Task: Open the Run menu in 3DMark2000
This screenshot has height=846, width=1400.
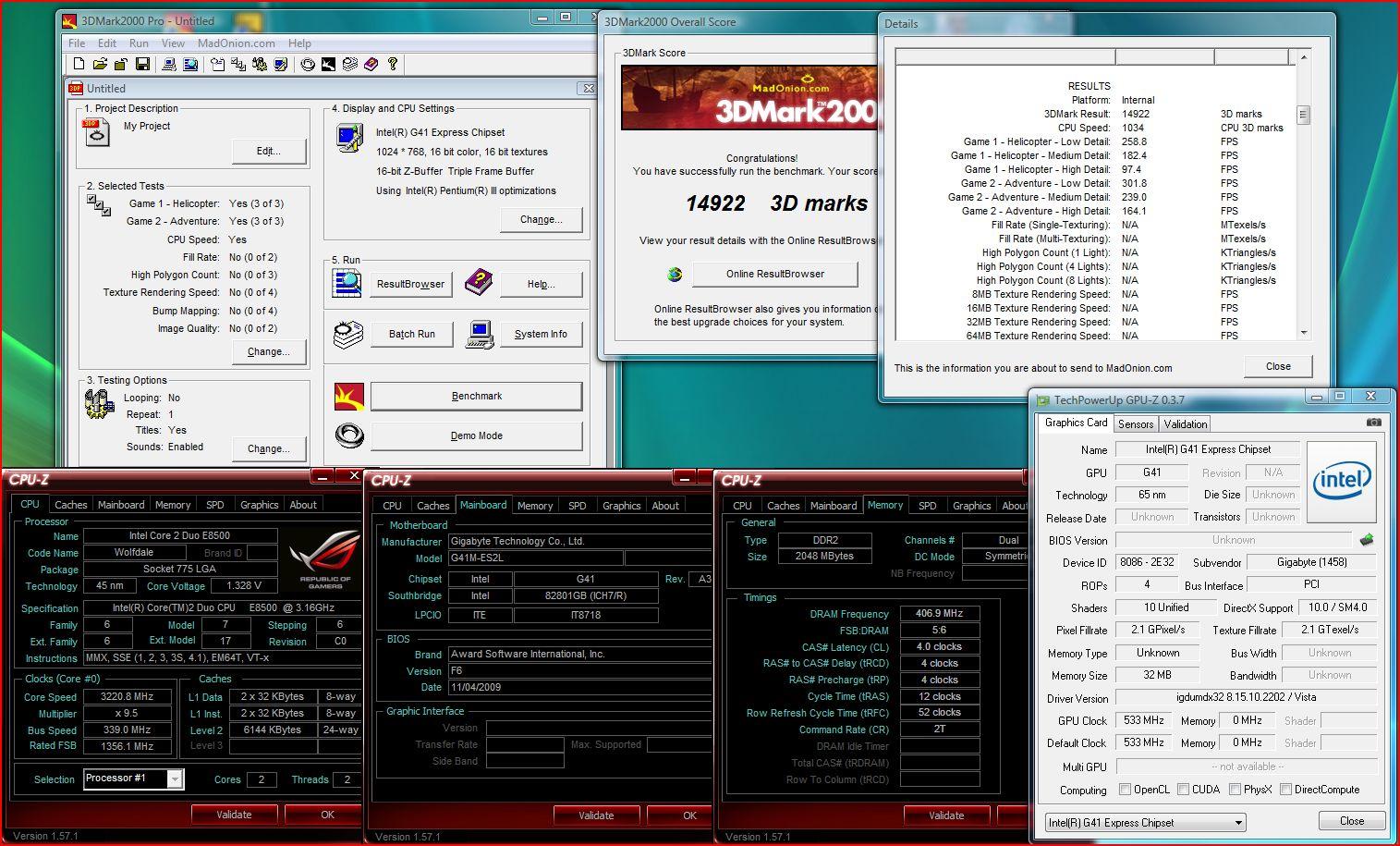Action: point(139,43)
